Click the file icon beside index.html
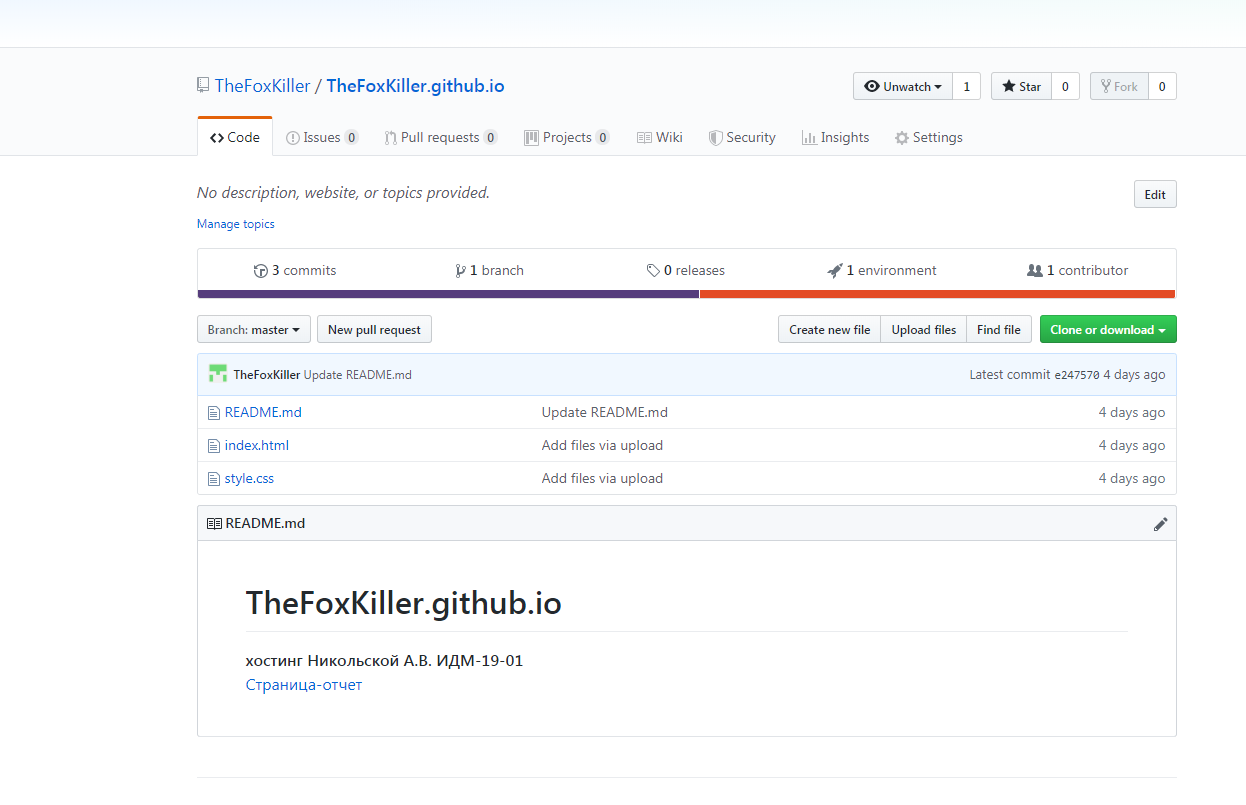This screenshot has width=1246, height=805. pyautogui.click(x=213, y=446)
